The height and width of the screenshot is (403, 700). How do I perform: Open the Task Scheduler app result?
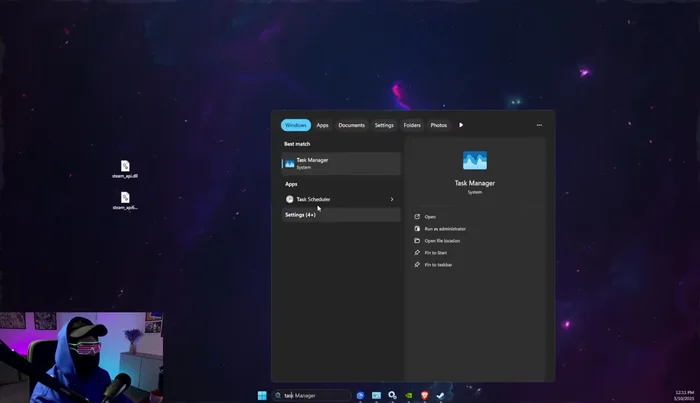point(313,199)
